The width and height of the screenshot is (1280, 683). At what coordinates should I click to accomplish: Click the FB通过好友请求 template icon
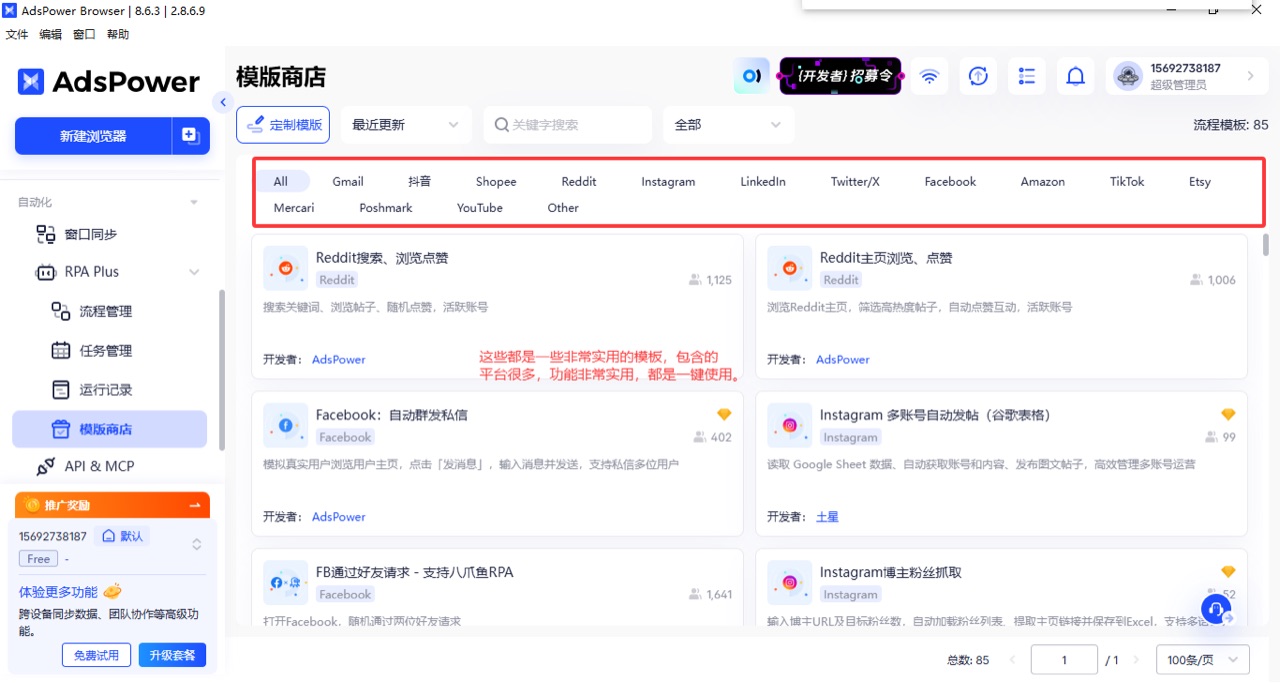coord(285,582)
